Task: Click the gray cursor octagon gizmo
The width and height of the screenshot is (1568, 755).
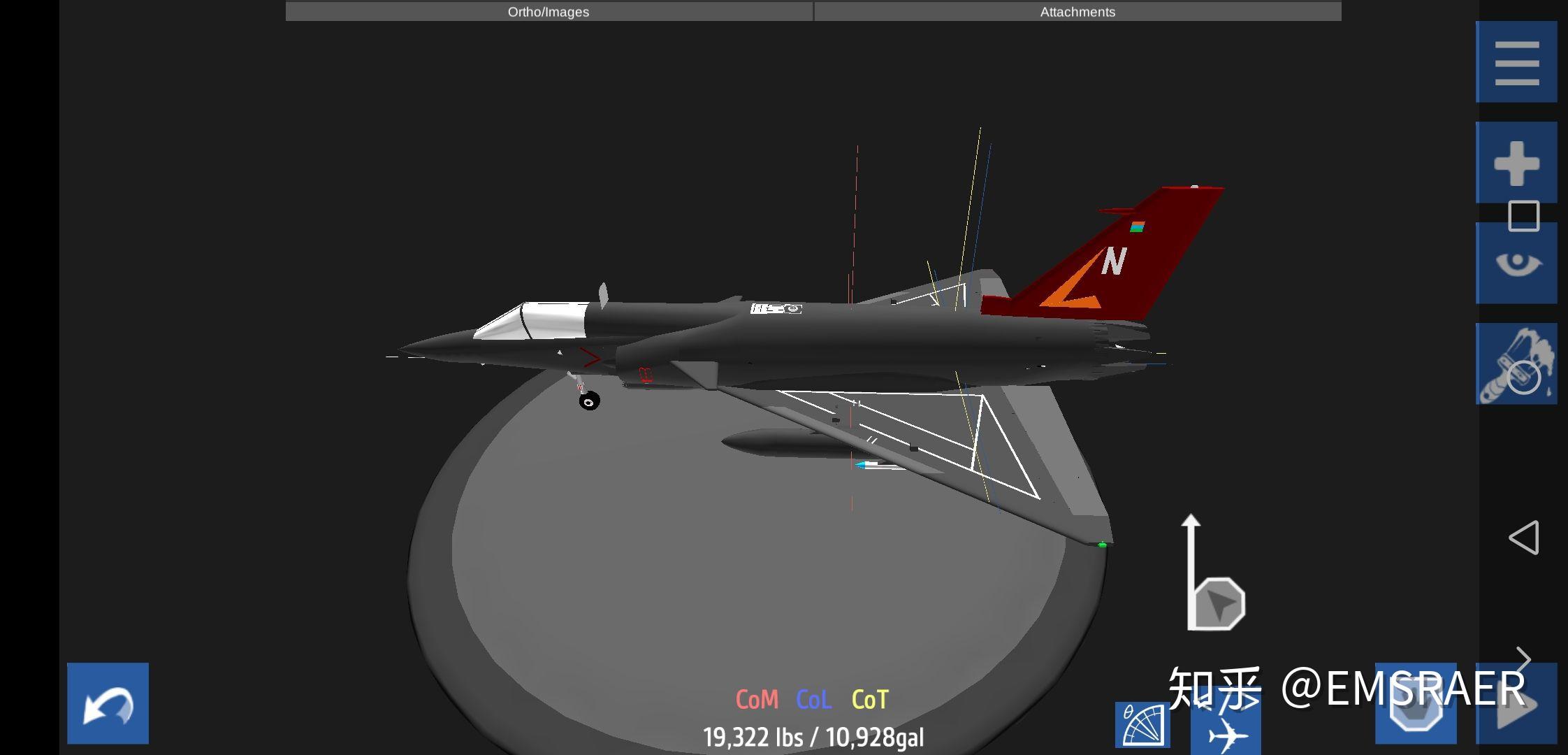Action: click(1219, 604)
